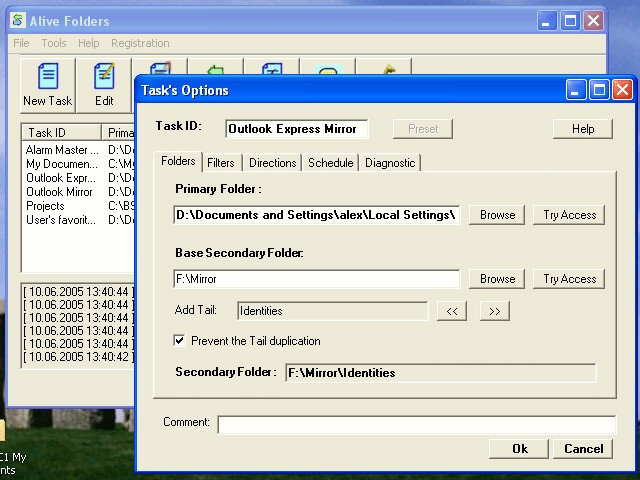Select the Schedule tab
This screenshot has height=480, width=640.
tap(331, 163)
